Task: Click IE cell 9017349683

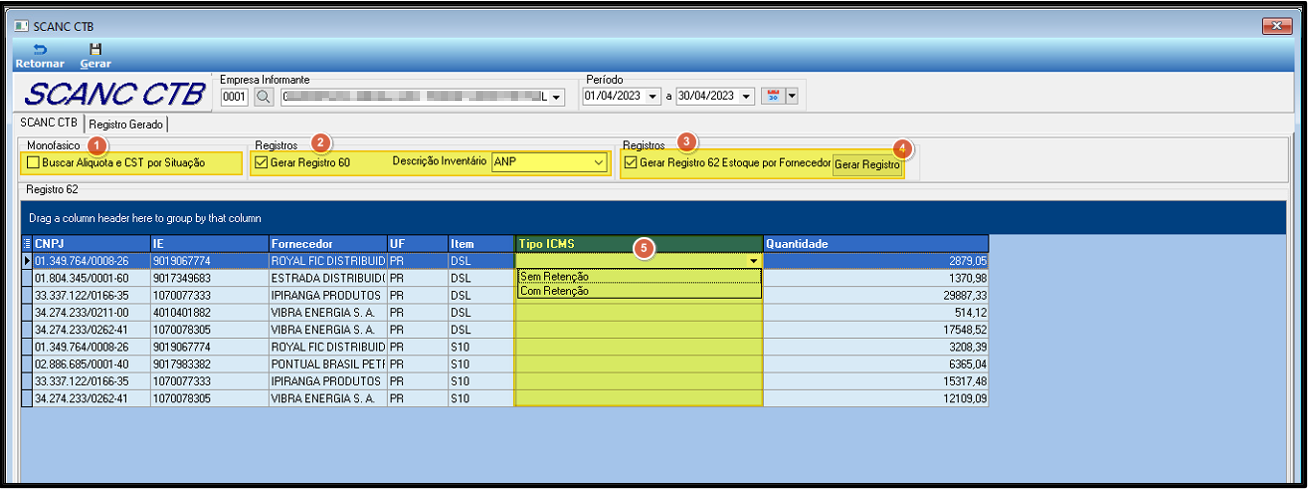Action: coord(209,277)
